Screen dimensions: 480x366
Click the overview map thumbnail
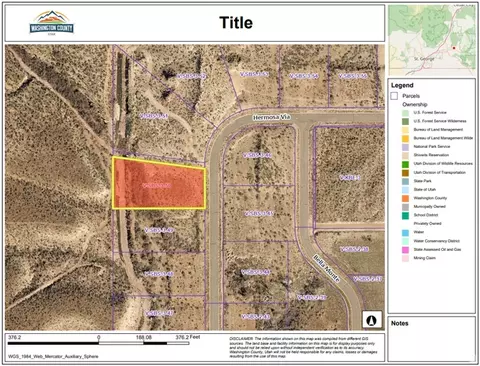(x=432, y=40)
